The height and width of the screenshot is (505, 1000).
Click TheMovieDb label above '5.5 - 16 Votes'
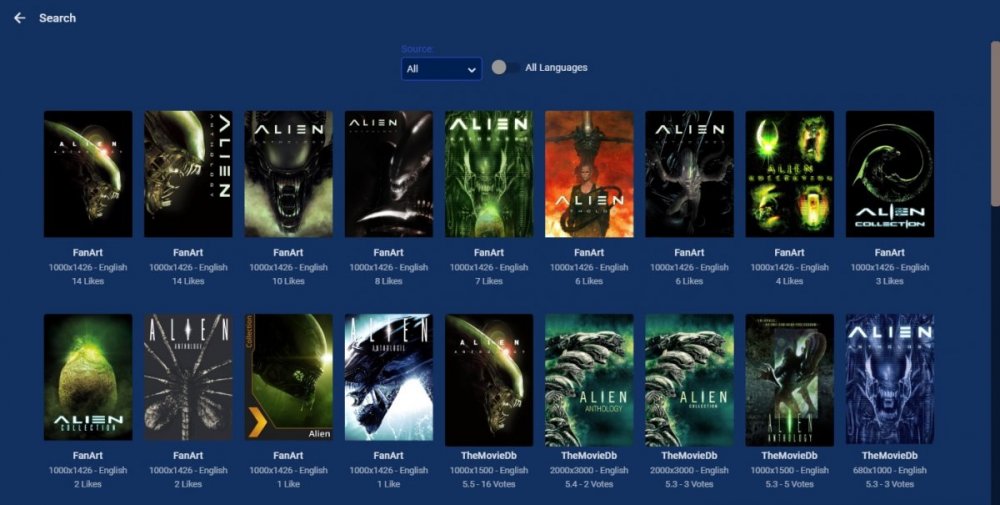pos(489,456)
